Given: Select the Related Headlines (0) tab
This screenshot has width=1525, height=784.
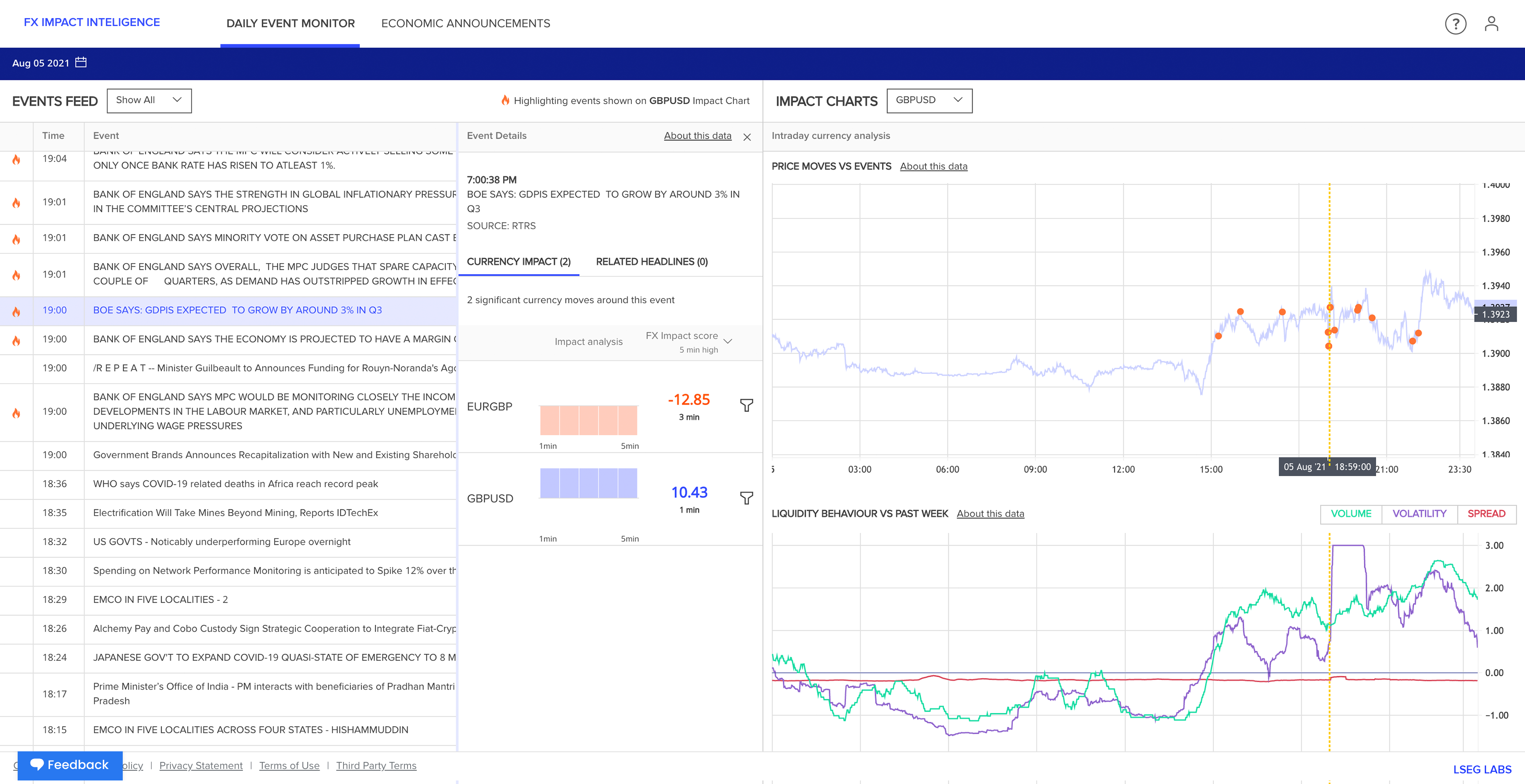Looking at the screenshot, I should coord(652,261).
